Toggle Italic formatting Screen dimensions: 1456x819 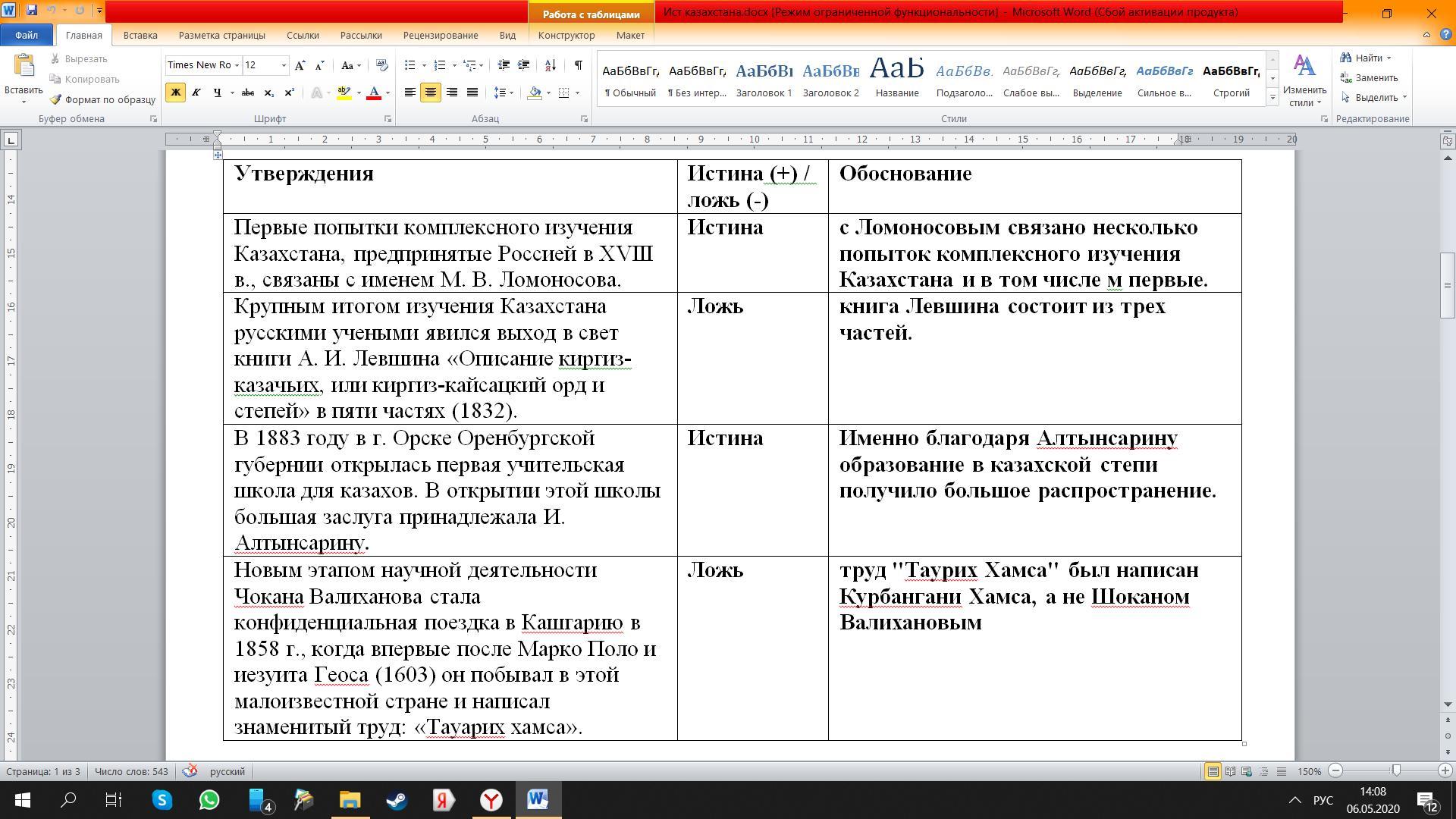[196, 93]
